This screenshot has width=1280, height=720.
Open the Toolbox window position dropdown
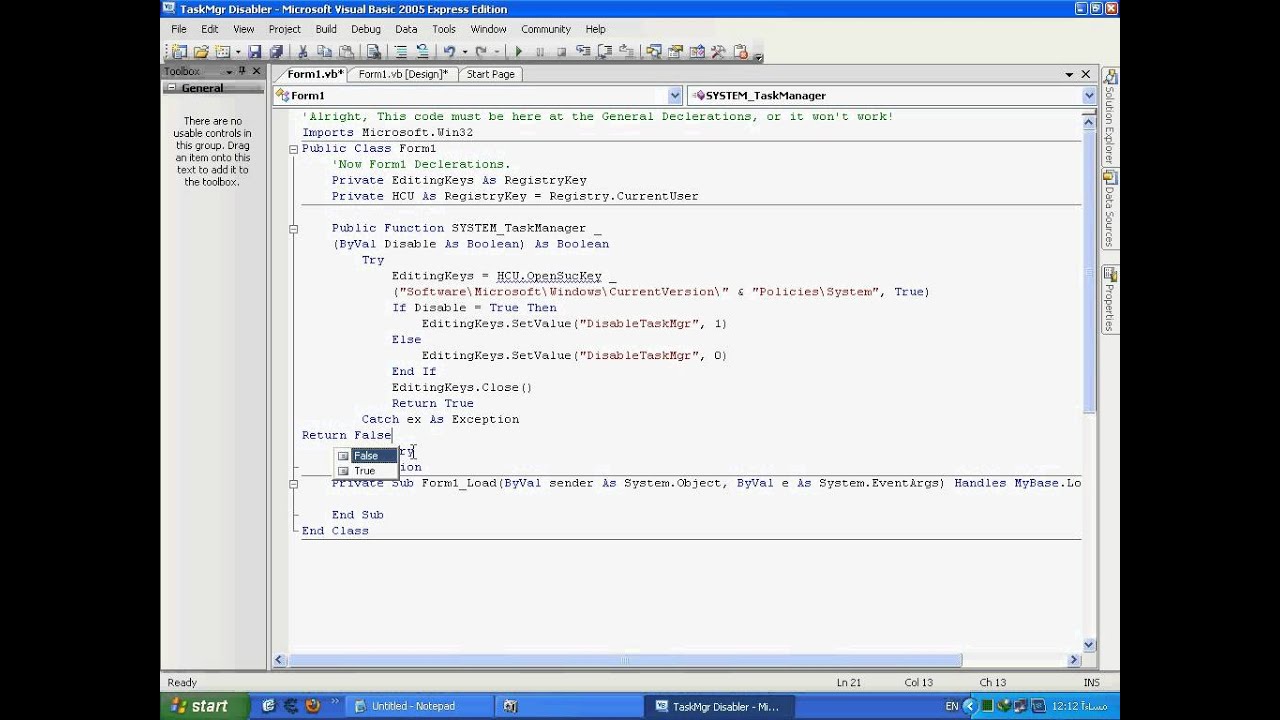[229, 72]
